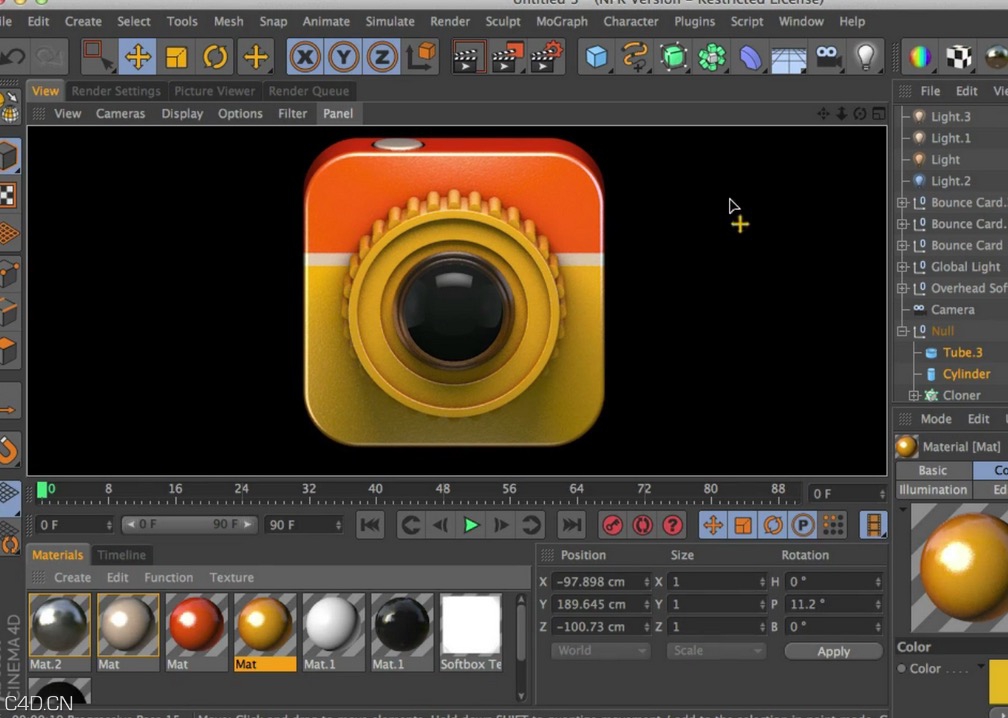Open the MoGraph menu

(x=561, y=21)
